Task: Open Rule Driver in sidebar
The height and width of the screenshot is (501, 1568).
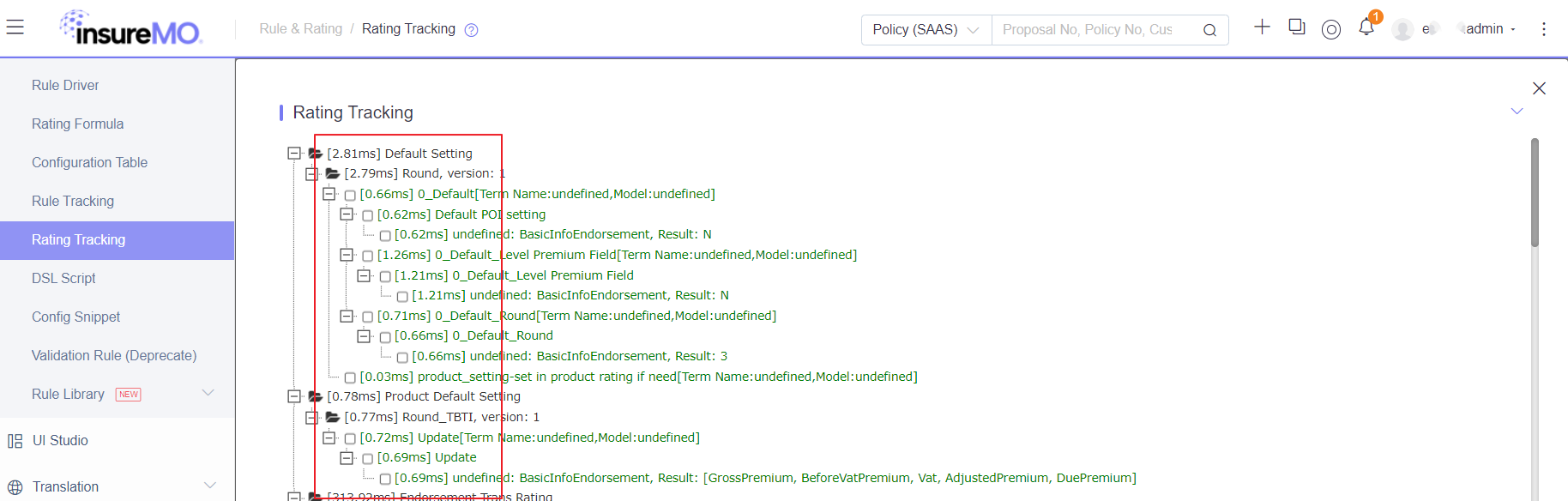Action: (65, 85)
